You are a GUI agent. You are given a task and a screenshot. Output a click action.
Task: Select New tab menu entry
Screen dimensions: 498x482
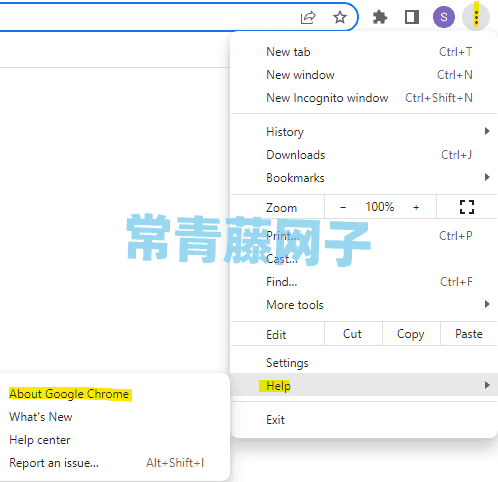pos(364,52)
